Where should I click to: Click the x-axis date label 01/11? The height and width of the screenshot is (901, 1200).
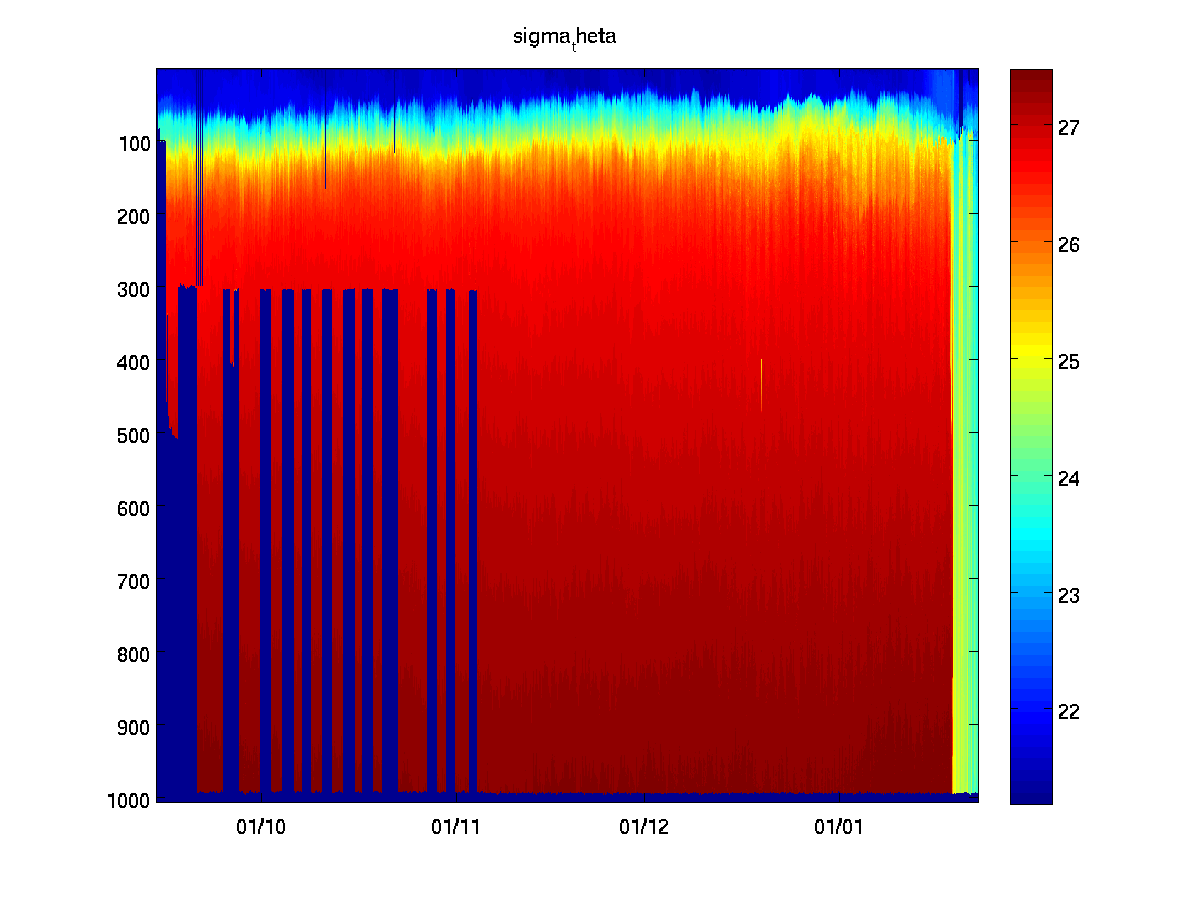click(457, 827)
